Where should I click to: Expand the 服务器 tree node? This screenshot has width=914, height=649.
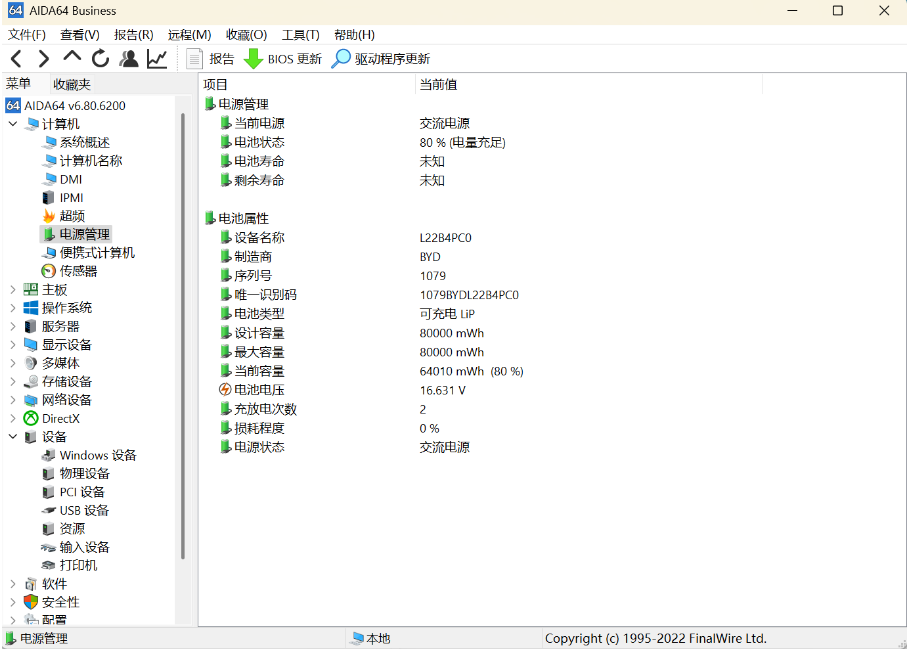13,327
